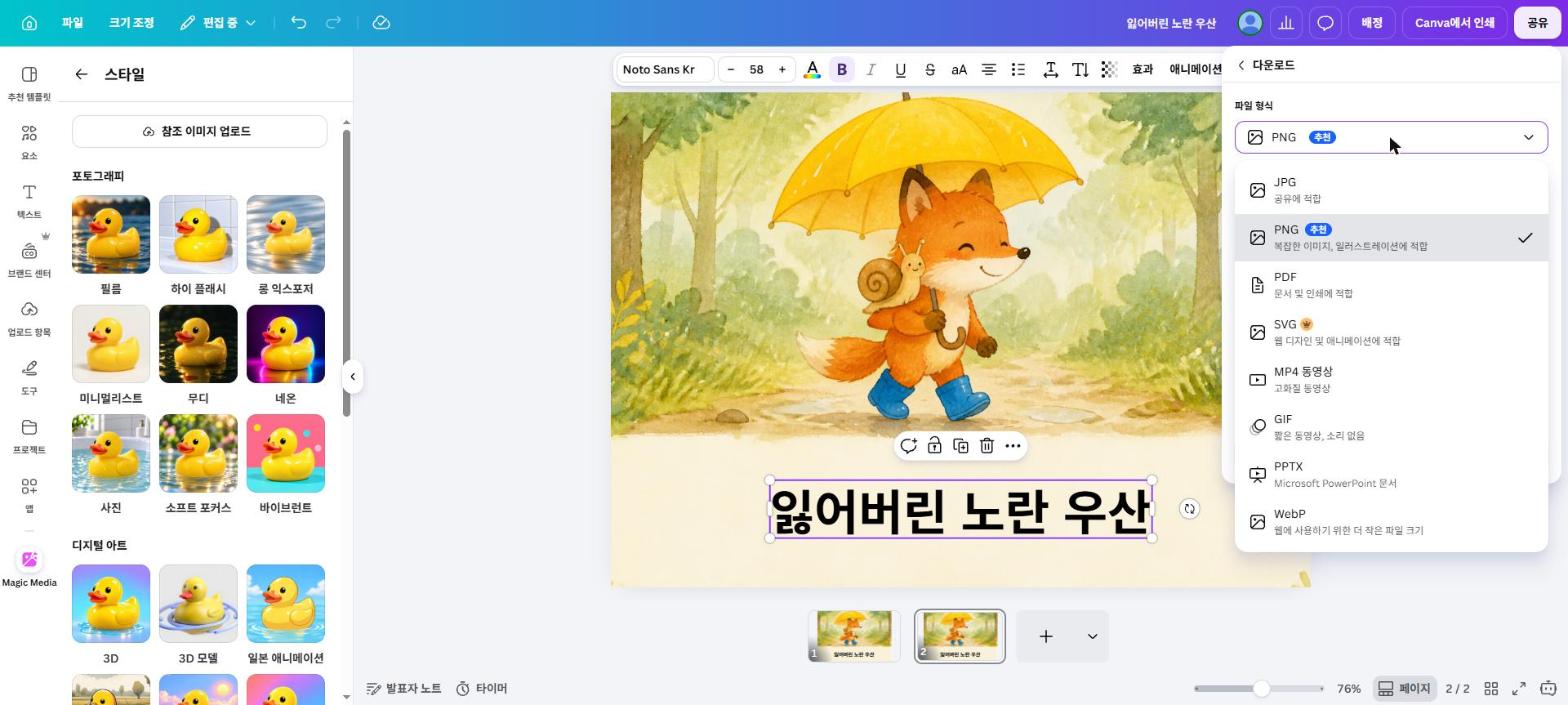
Task: Open 텍스트 panel in sidebar
Action: [x=29, y=201]
